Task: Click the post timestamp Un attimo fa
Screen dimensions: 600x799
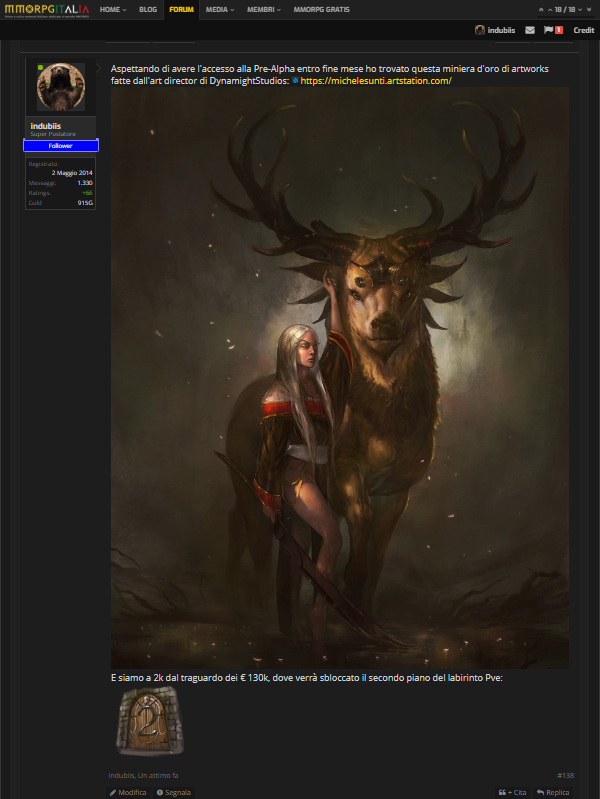Action: 158,775
